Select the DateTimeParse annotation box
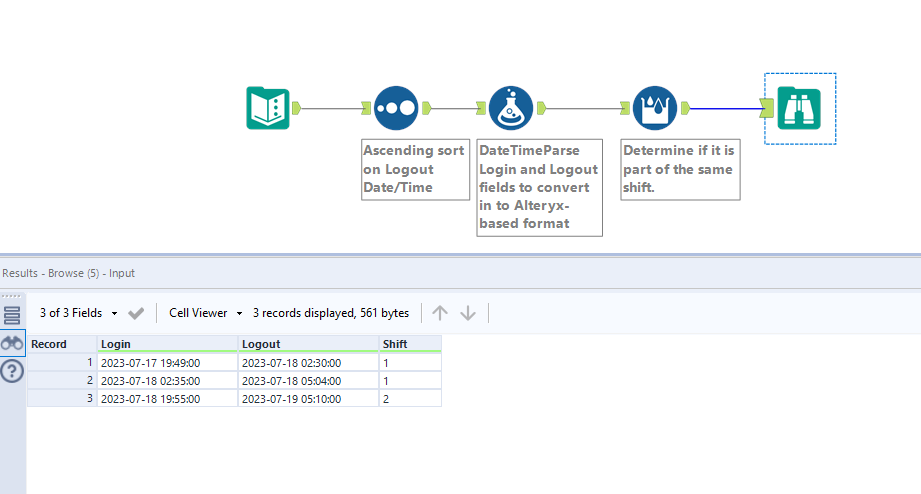 pyautogui.click(x=539, y=187)
